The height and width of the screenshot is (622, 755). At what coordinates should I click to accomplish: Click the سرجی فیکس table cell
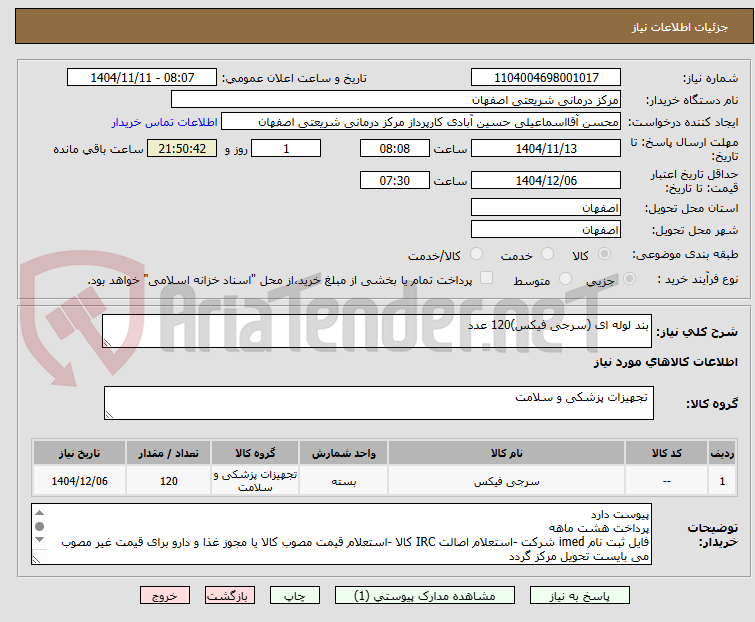click(x=506, y=480)
